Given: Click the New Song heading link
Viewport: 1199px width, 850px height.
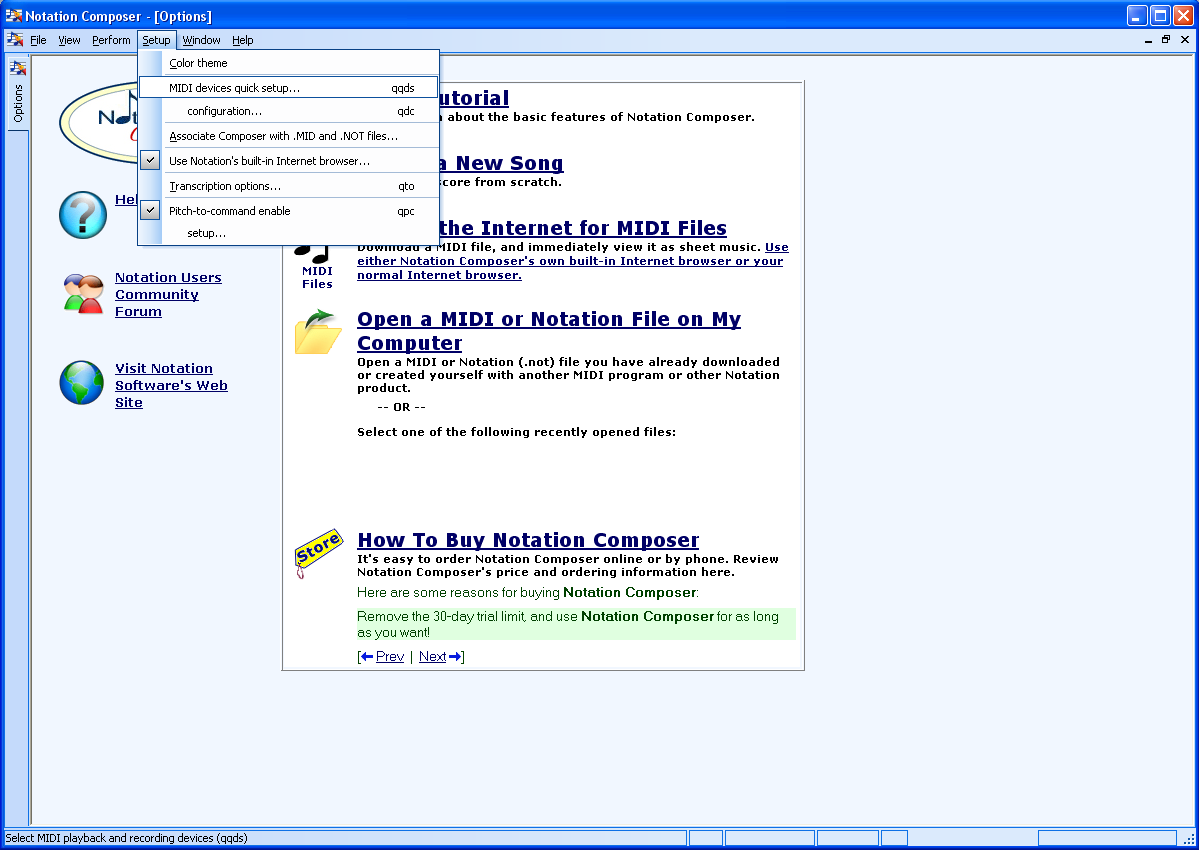Looking at the screenshot, I should 502,163.
